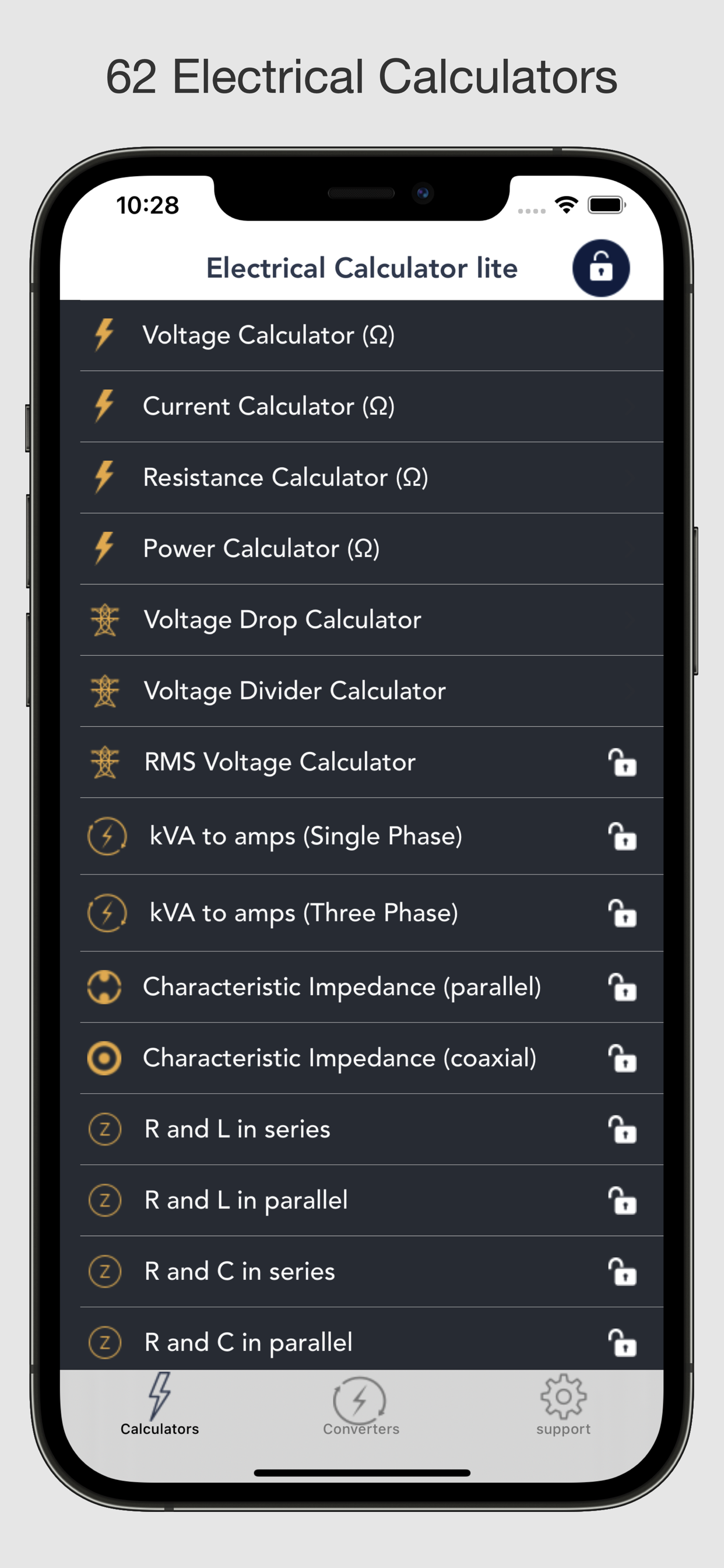Tap the lock icon in the navigation bar
The height and width of the screenshot is (1568, 724).
(601, 268)
